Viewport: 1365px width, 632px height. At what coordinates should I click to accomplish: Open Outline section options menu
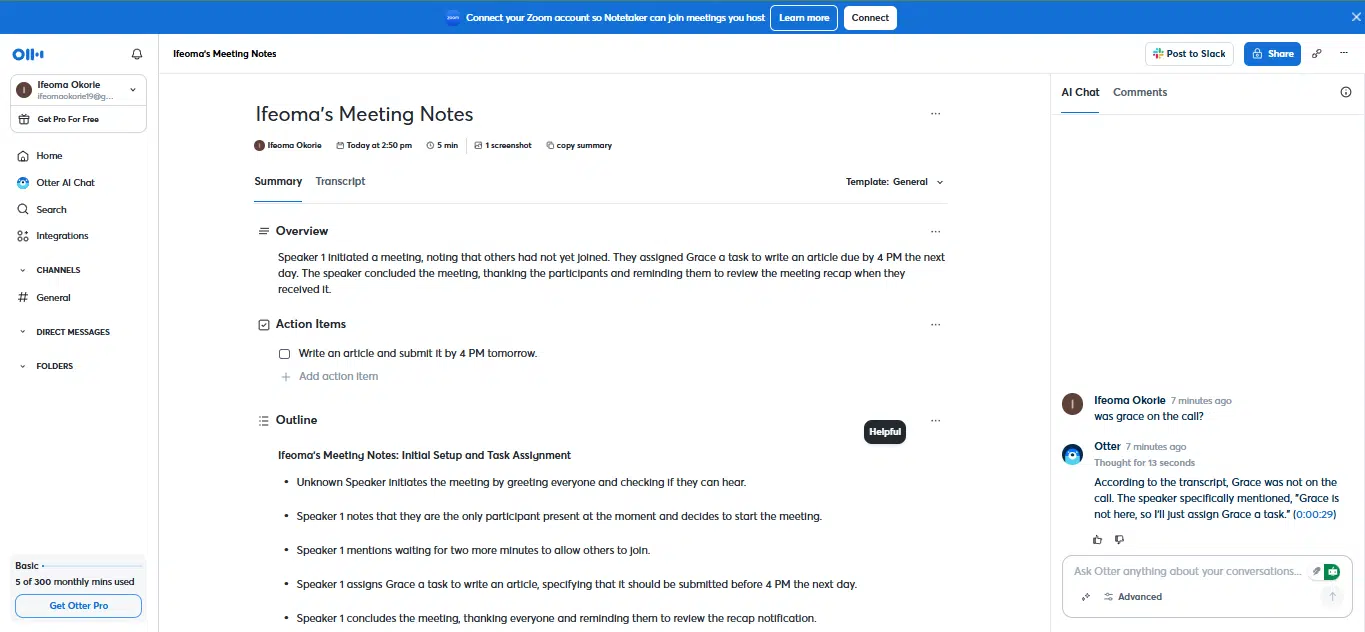pos(935,421)
